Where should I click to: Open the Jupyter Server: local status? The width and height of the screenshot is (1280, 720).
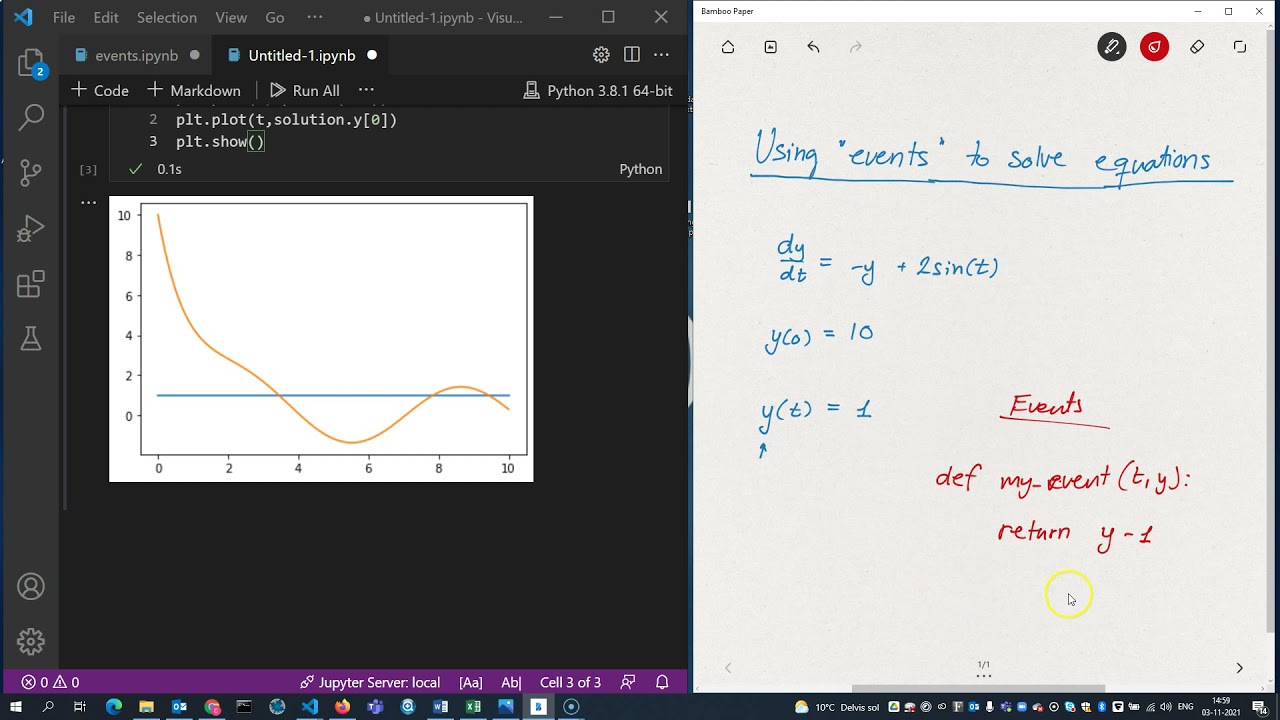[x=370, y=682]
